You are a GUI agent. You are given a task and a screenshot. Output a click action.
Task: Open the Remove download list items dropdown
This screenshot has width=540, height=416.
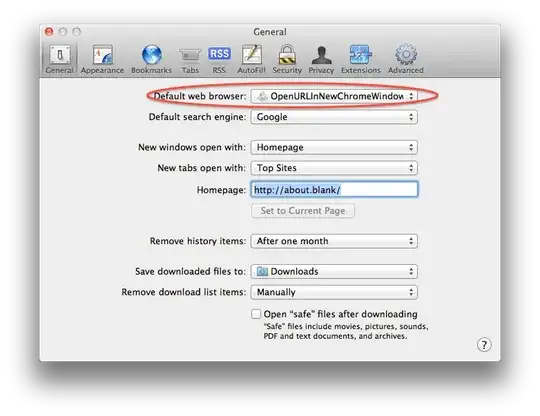pyautogui.click(x=334, y=292)
